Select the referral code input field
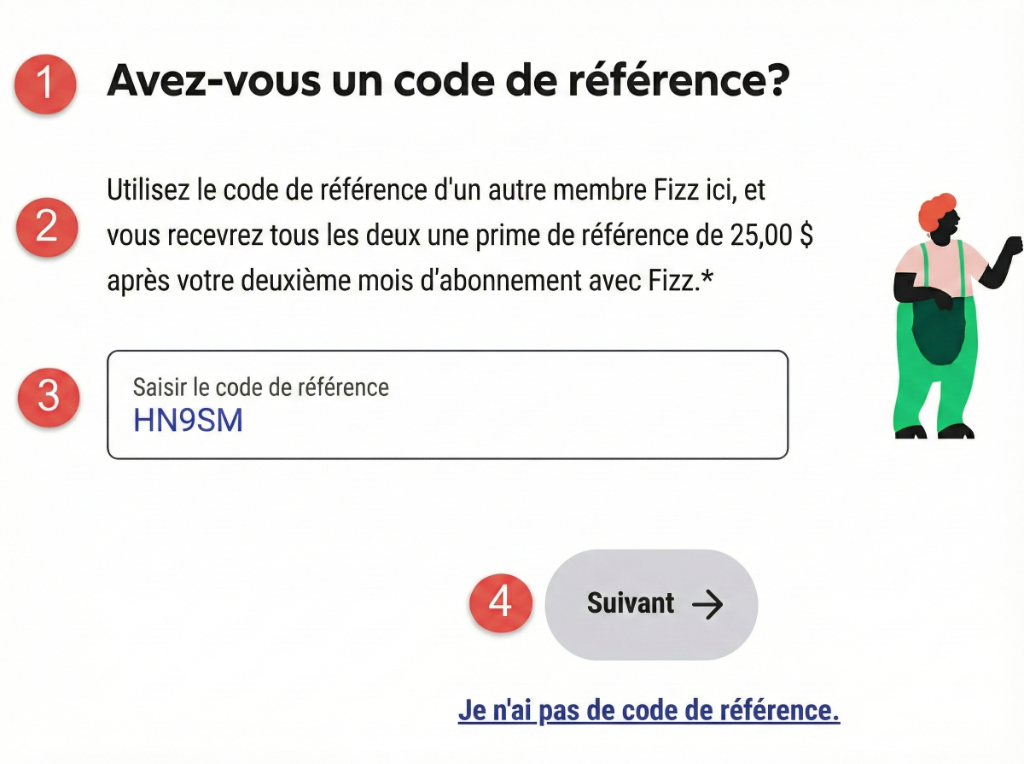Viewport: 1024px width, 764px height. pos(447,405)
